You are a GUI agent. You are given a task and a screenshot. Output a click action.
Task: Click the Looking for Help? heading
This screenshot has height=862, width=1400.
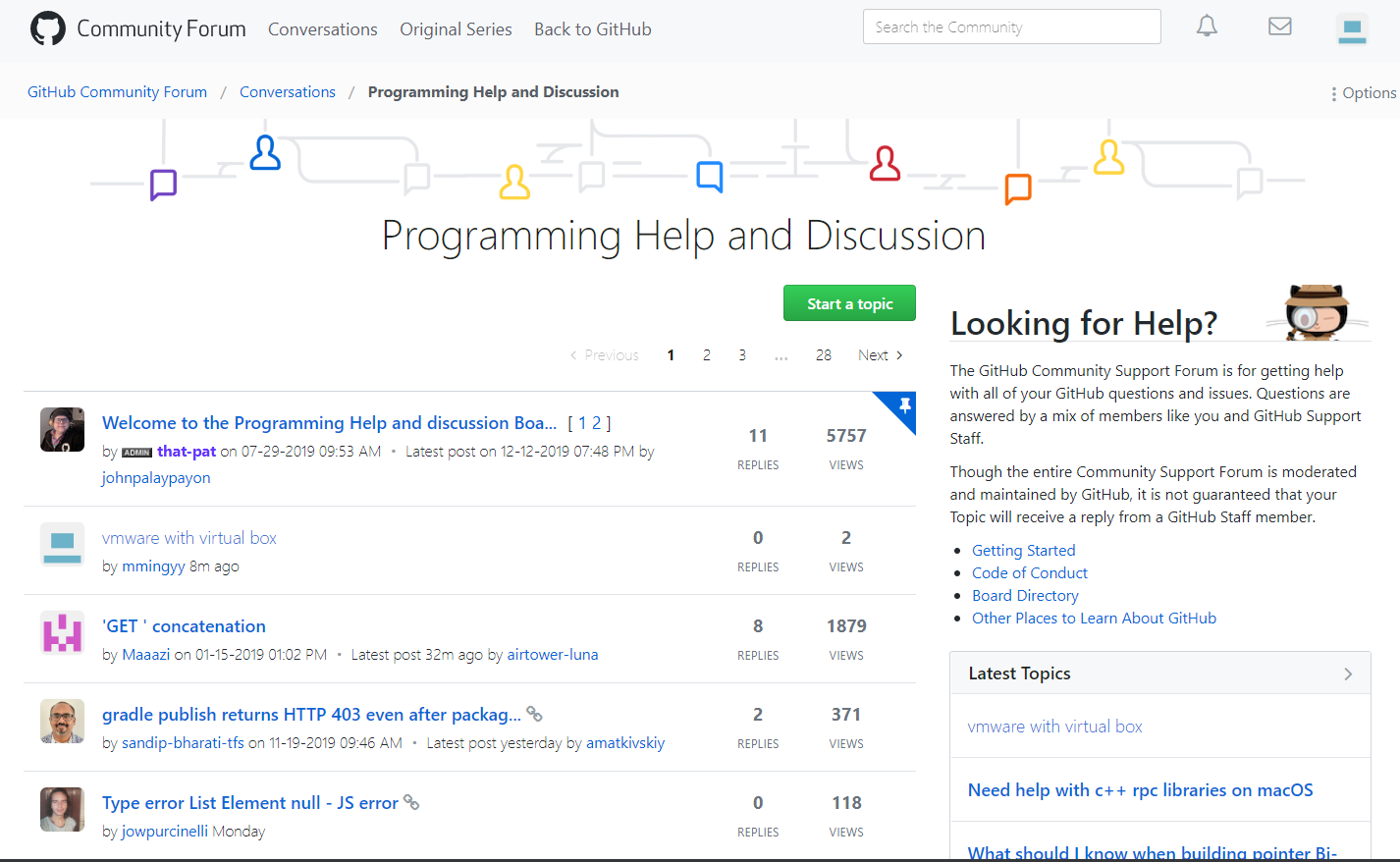point(1084,323)
